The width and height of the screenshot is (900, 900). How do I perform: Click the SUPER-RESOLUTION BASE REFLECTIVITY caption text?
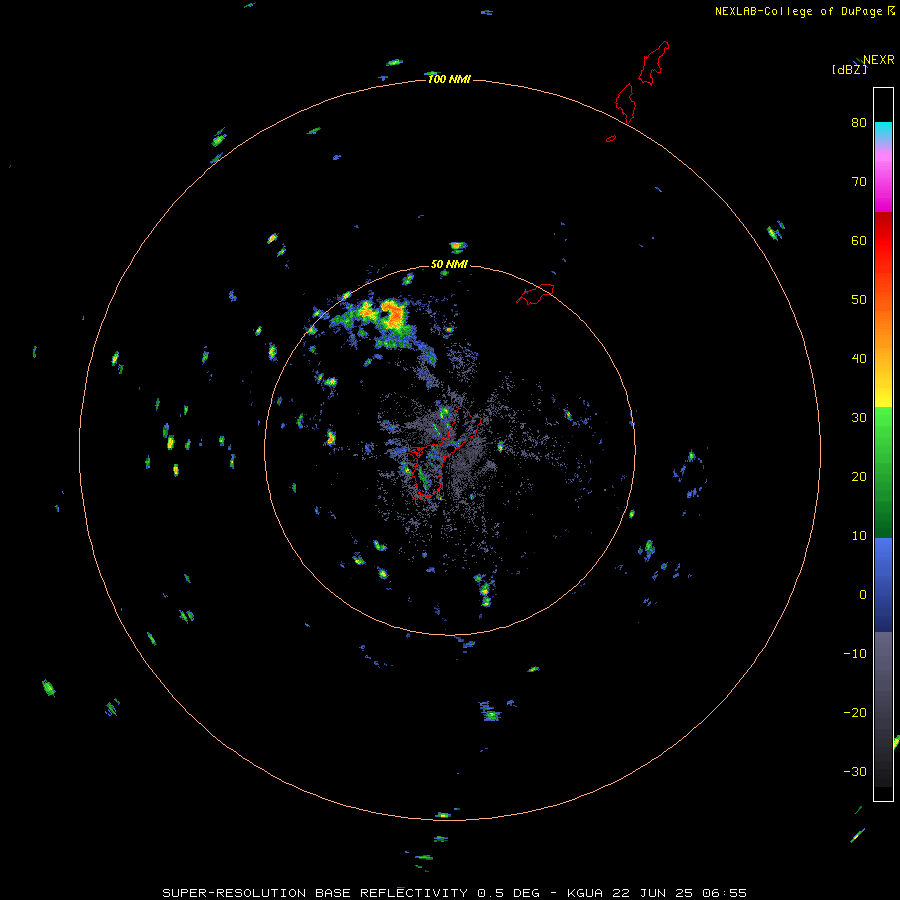[315, 893]
